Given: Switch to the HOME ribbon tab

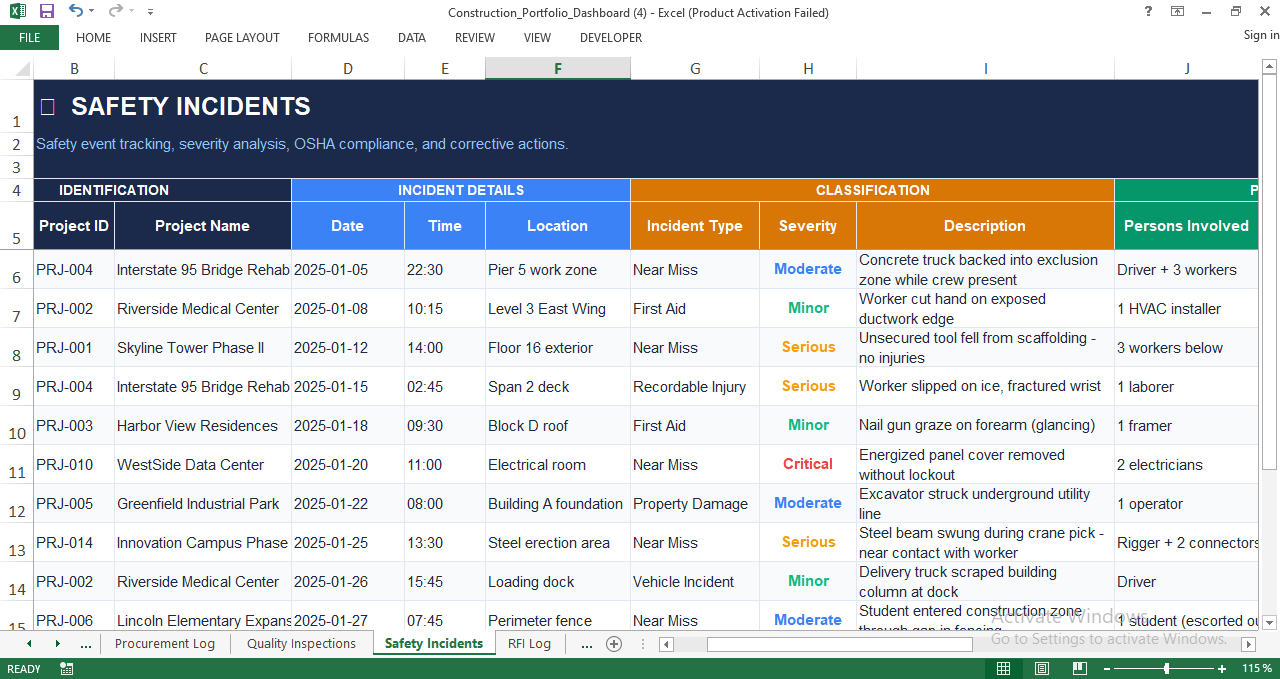Looking at the screenshot, I should point(94,38).
